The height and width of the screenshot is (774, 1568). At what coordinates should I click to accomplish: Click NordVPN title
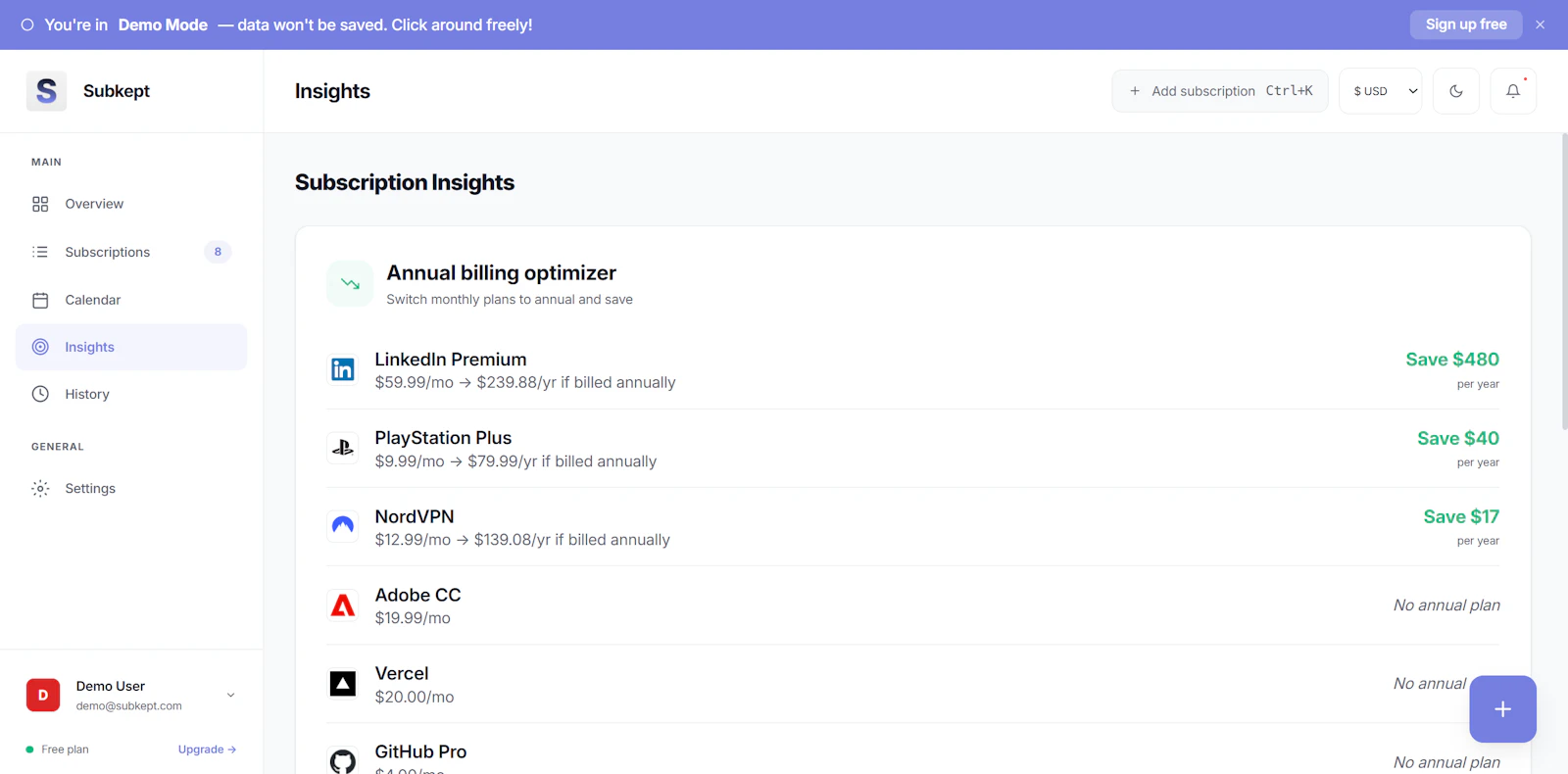pyautogui.click(x=415, y=516)
